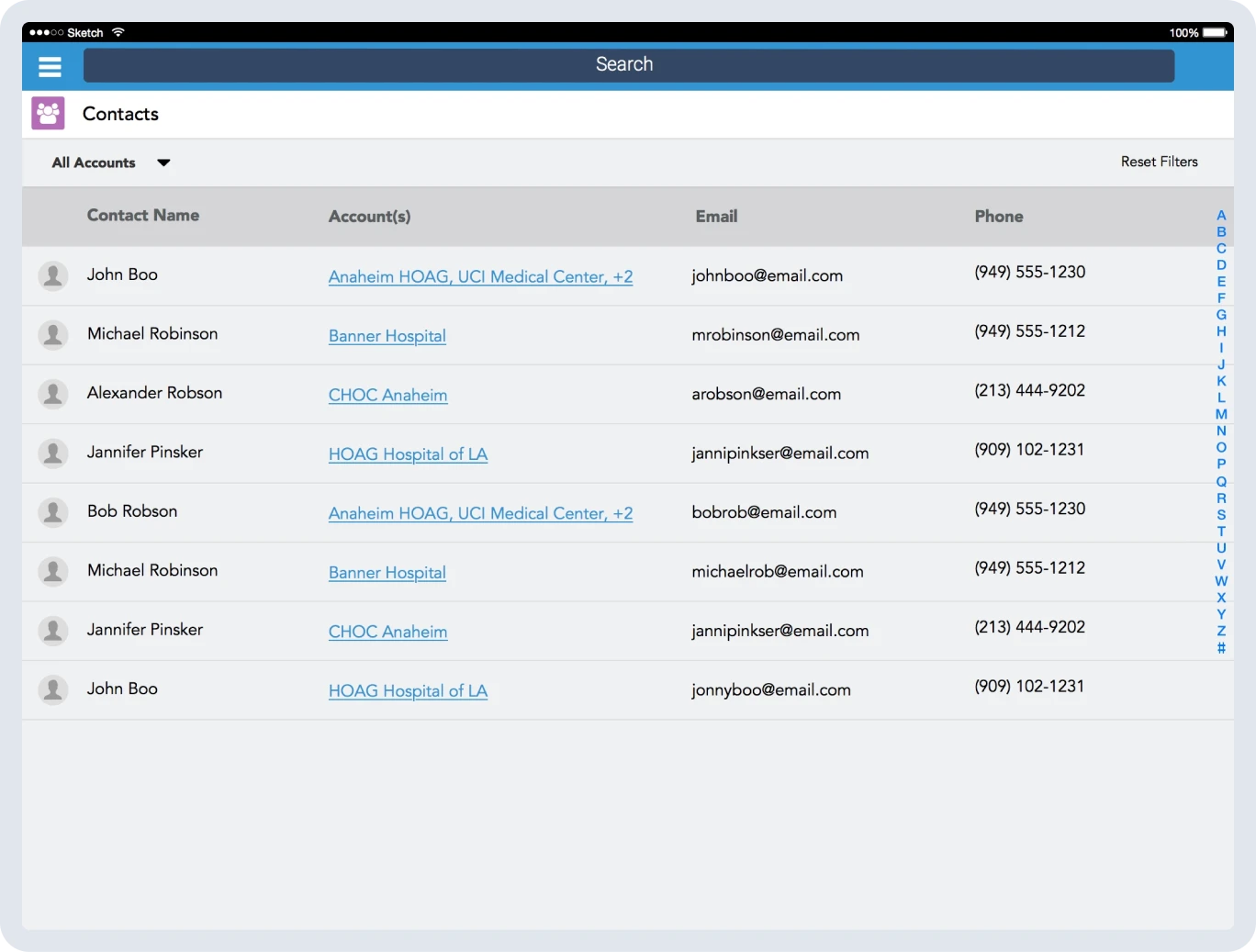Click email johnboo@email.com
Image resolution: width=1256 pixels, height=952 pixels.
point(767,275)
